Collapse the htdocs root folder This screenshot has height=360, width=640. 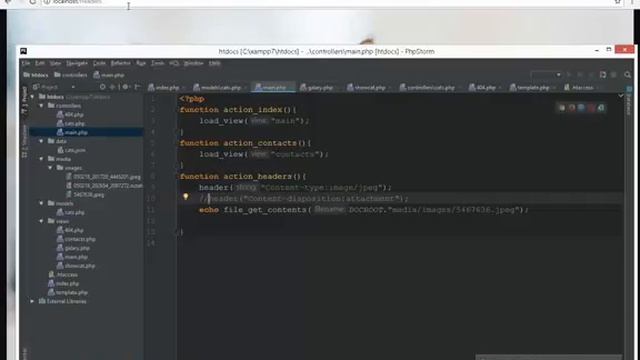32,97
